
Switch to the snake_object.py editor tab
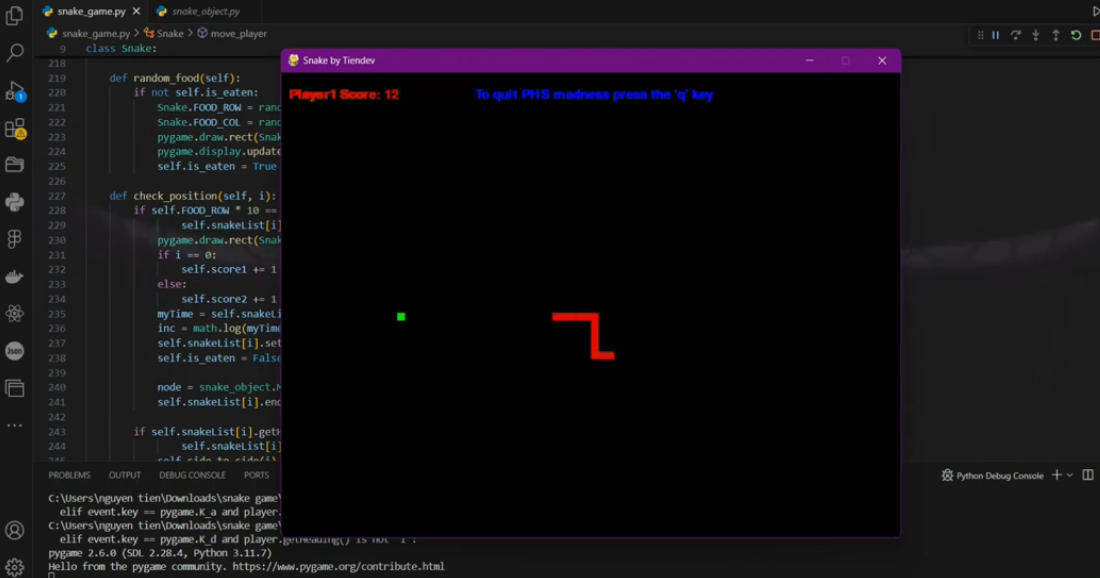pos(205,11)
